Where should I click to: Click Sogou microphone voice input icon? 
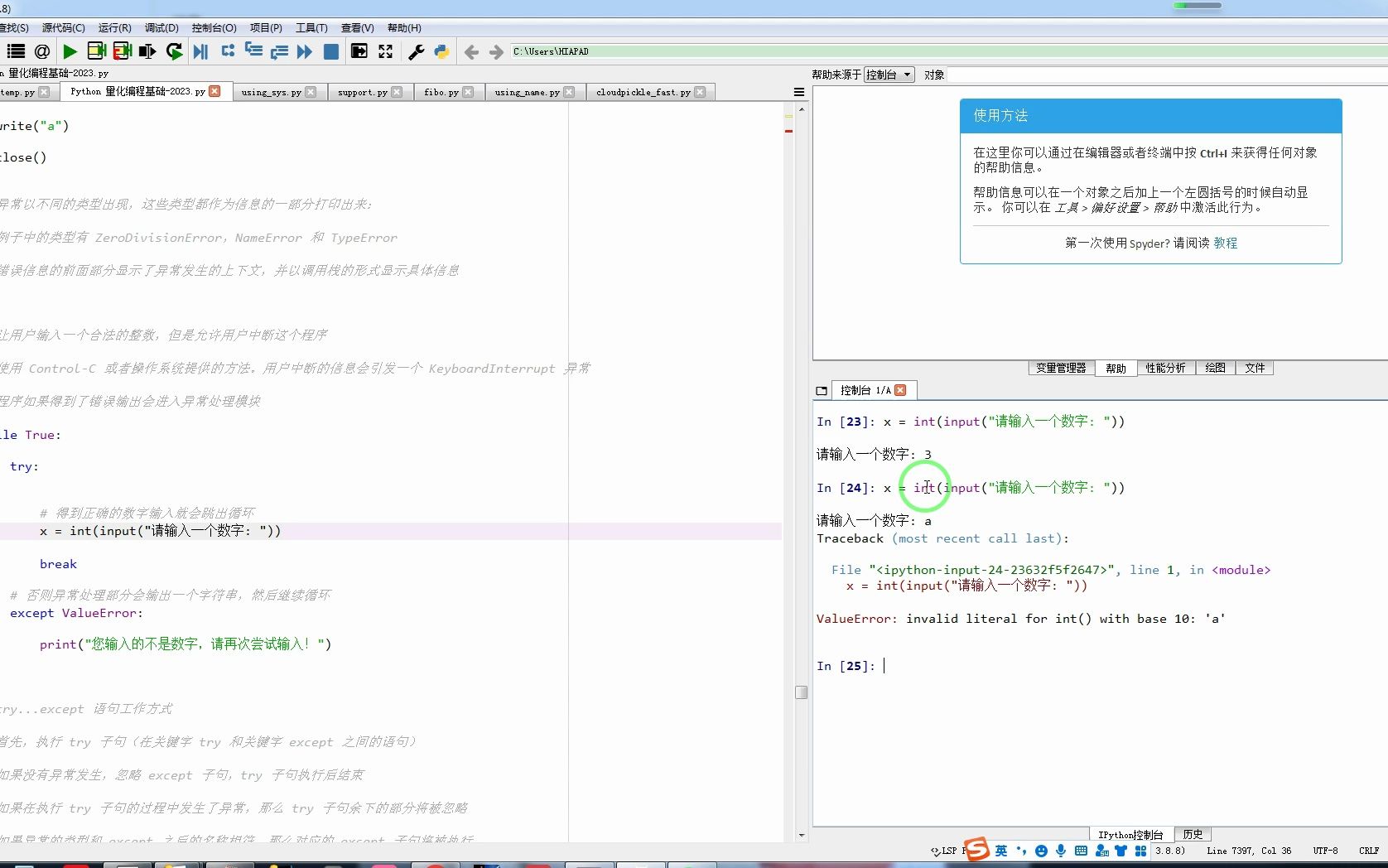point(1061,851)
